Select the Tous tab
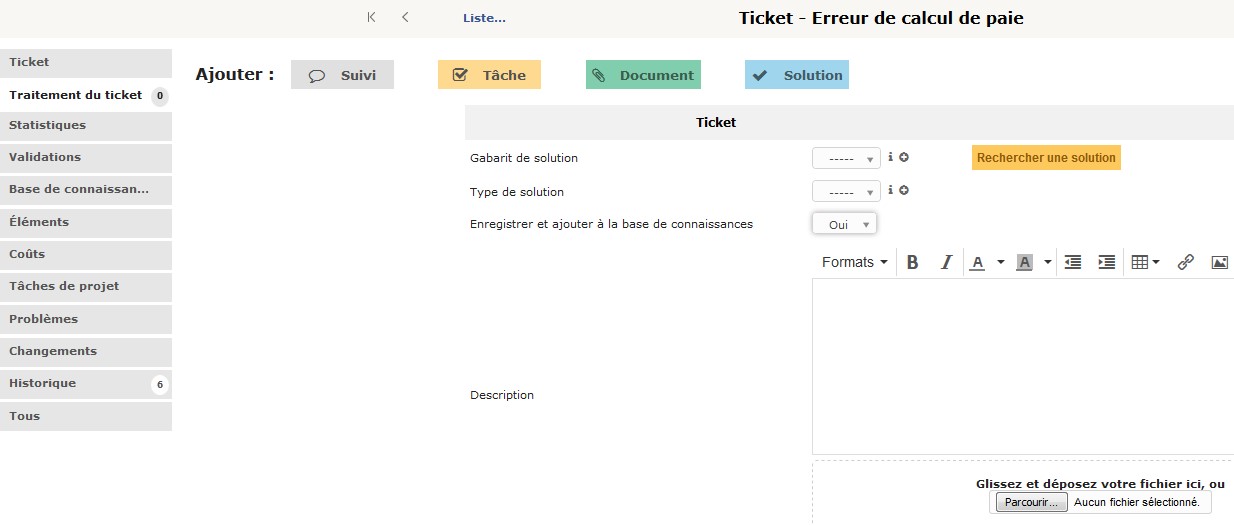1234x525 pixels. [x=86, y=416]
